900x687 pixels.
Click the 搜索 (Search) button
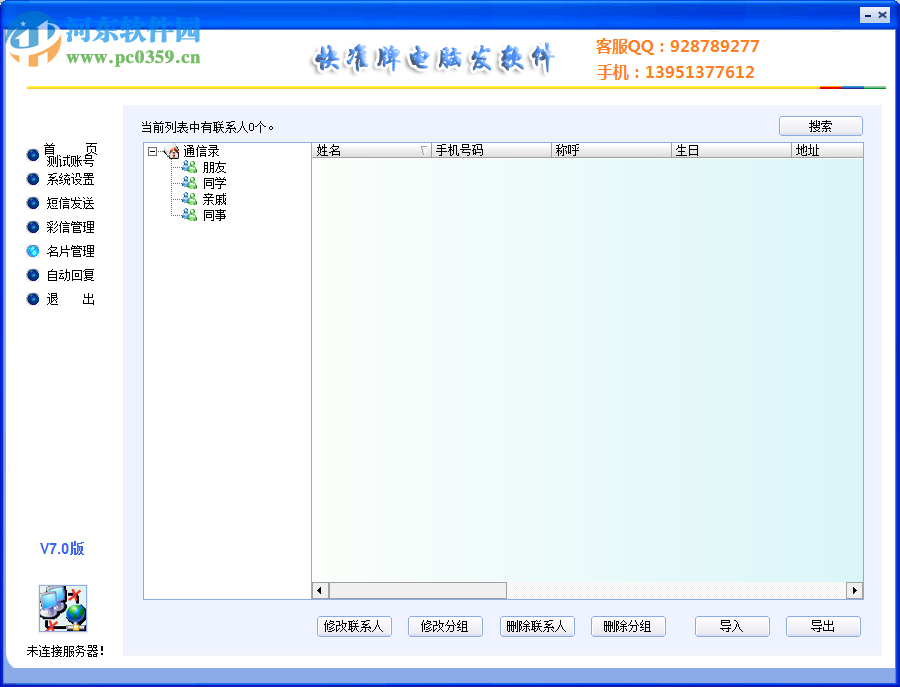coord(820,126)
